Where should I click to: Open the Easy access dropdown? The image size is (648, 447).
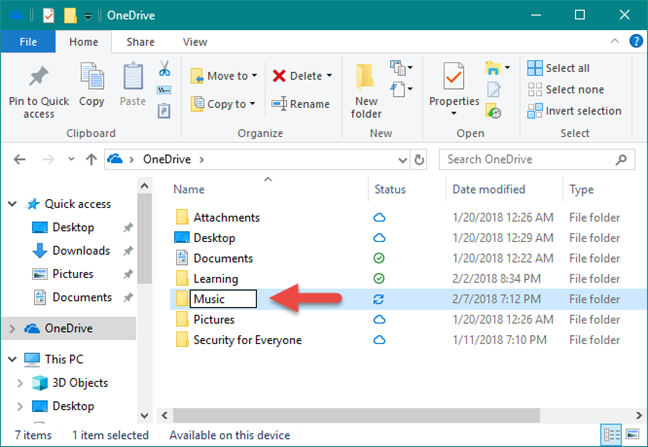coord(410,89)
